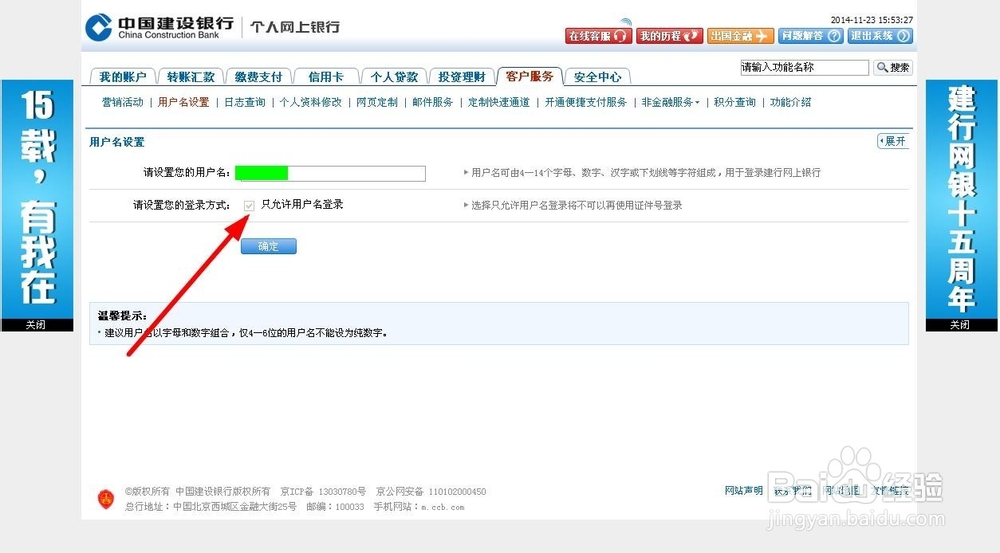Switch to 个人贷款 tab

tap(394, 77)
